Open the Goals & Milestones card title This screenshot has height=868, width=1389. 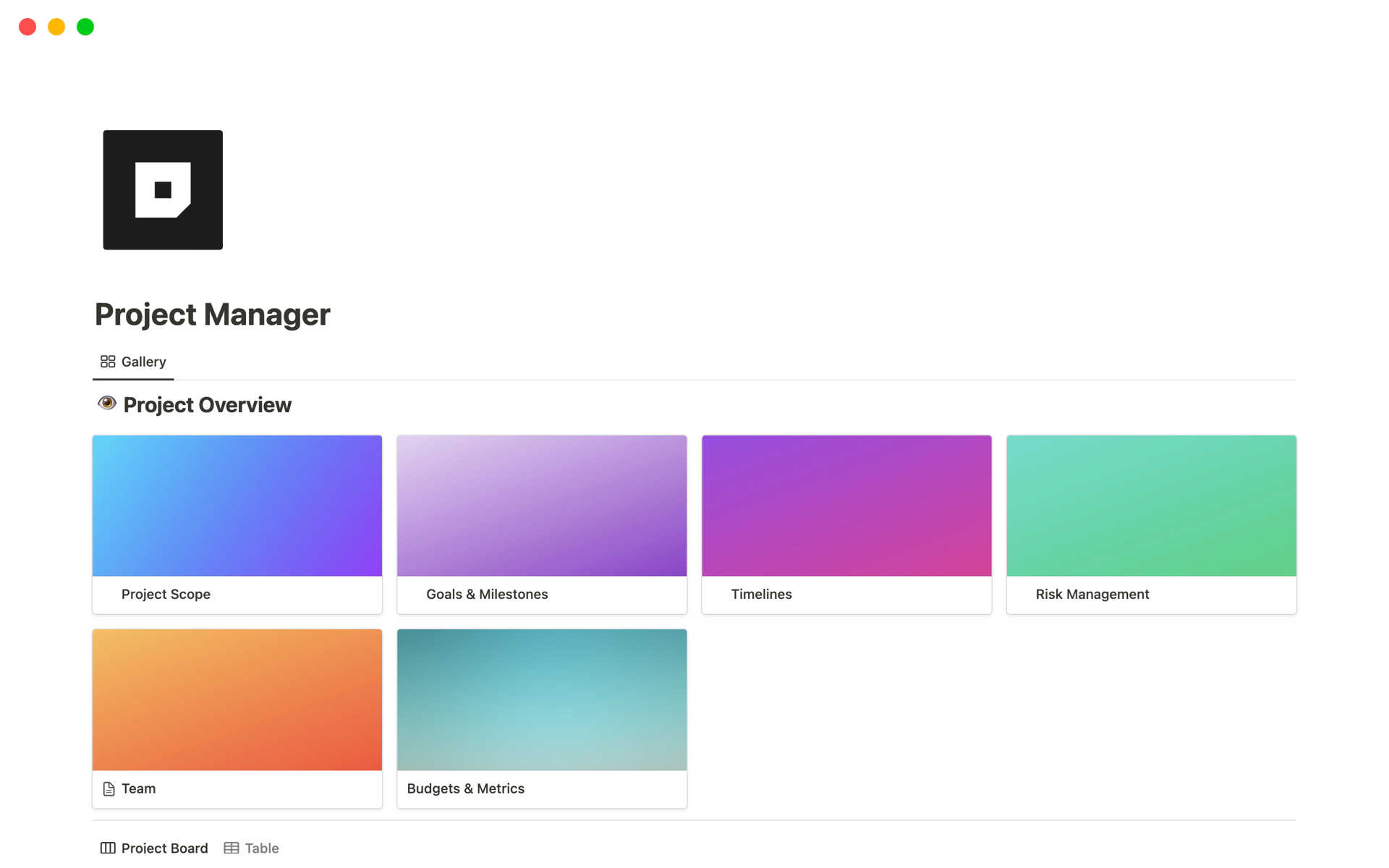click(x=487, y=594)
